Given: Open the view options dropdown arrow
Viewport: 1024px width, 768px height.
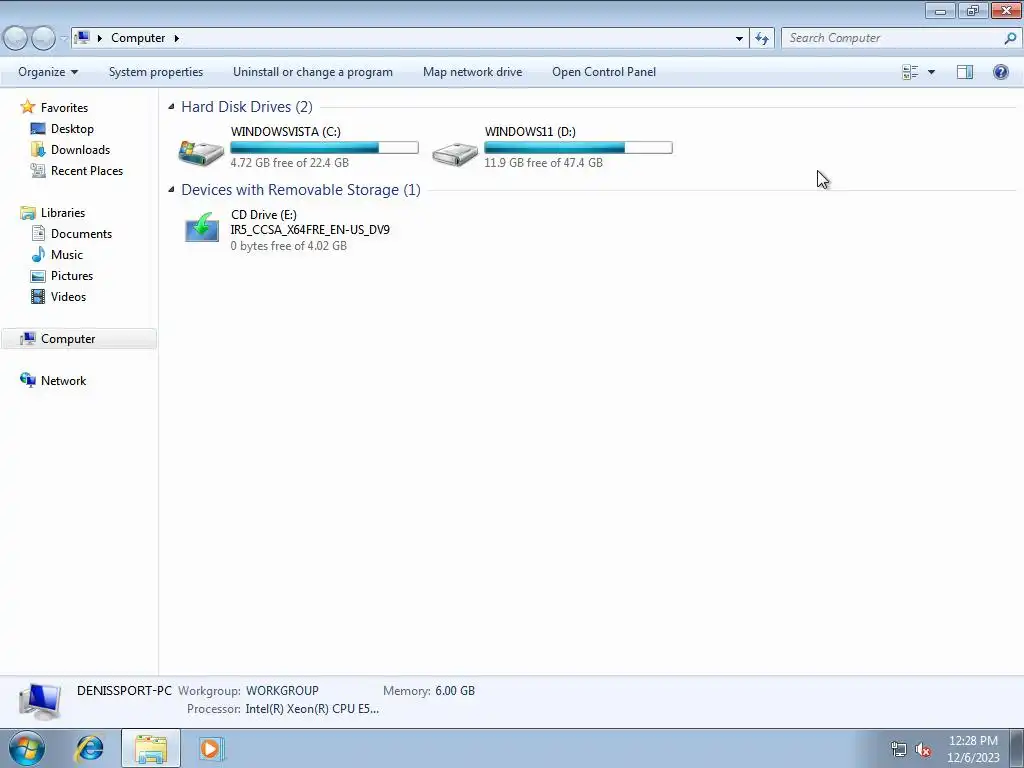Looking at the screenshot, I should click(x=931, y=72).
